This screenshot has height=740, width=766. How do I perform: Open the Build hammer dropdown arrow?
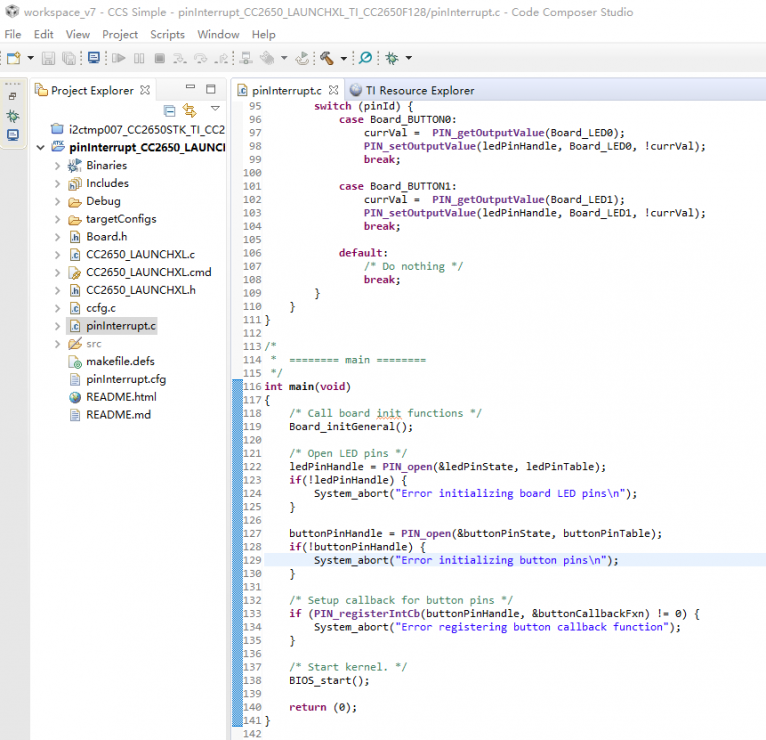[342, 60]
